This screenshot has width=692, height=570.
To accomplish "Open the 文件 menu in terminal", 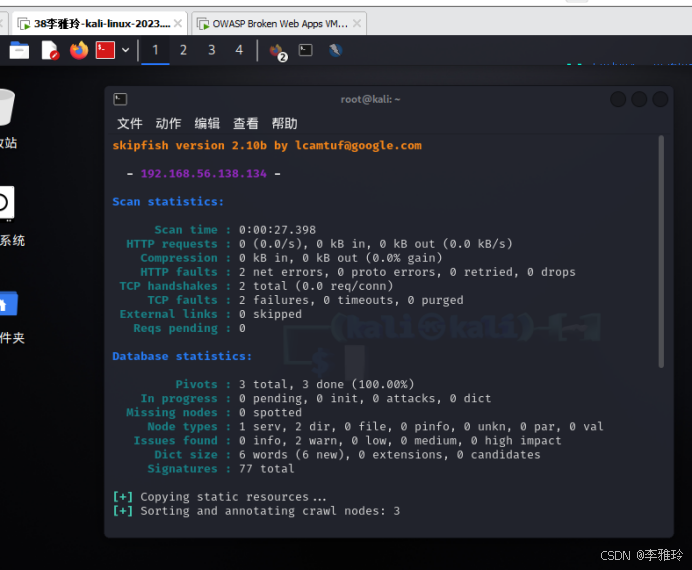I will 130,124.
